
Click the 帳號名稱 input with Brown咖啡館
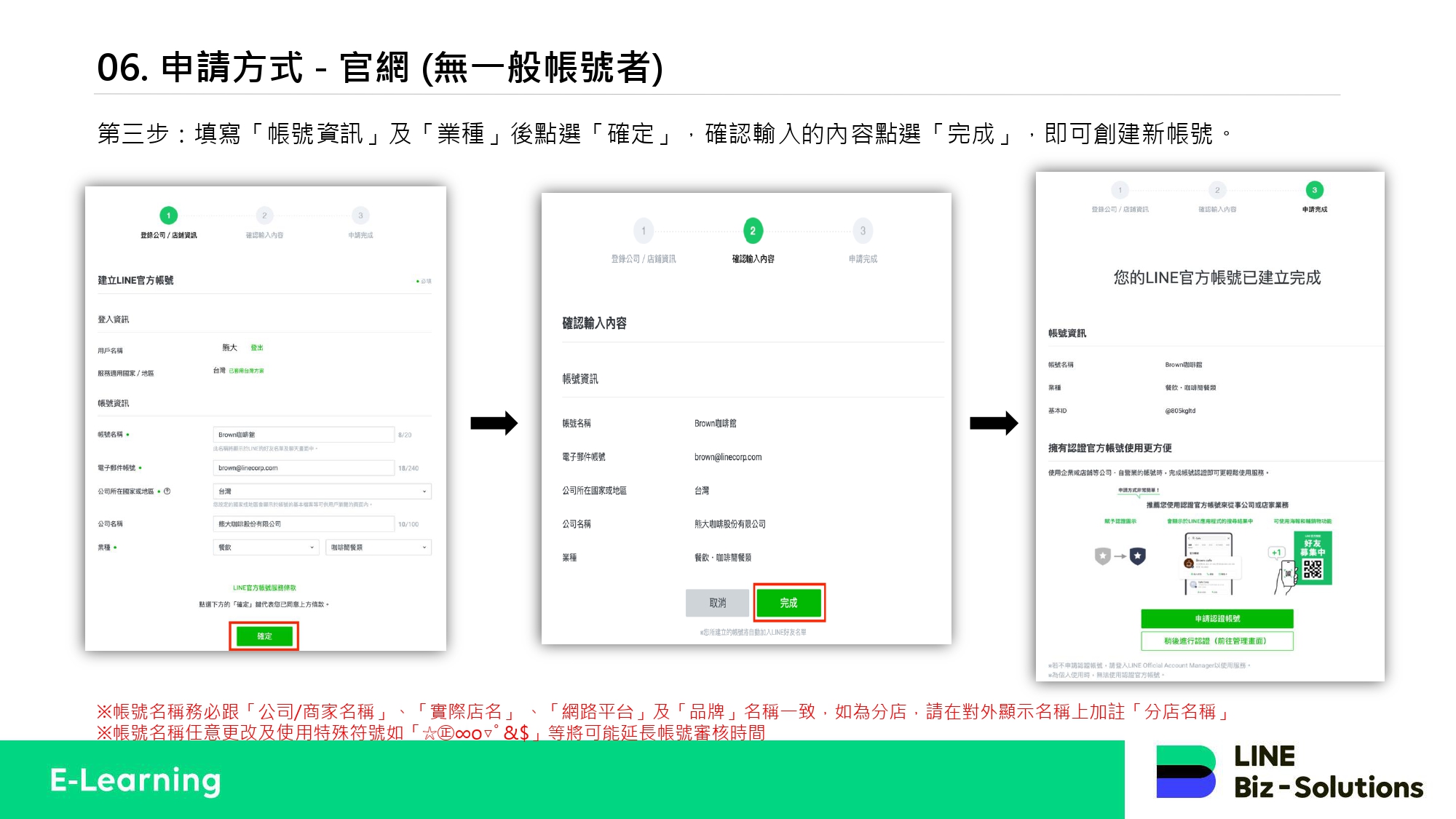coord(304,435)
